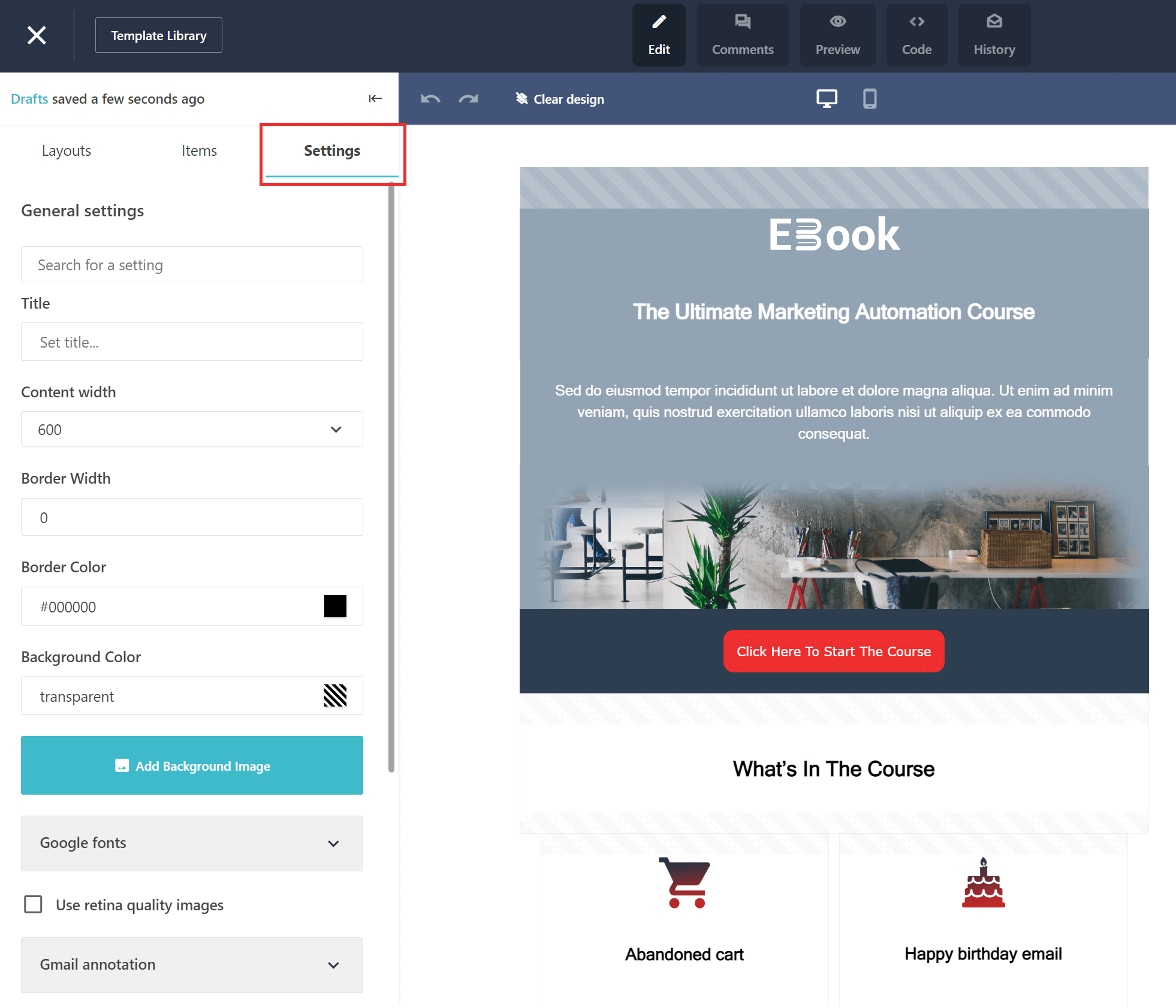Toggle Use retina quality images checkbox
Screen dimensions: 1176x1008
pos(32,904)
